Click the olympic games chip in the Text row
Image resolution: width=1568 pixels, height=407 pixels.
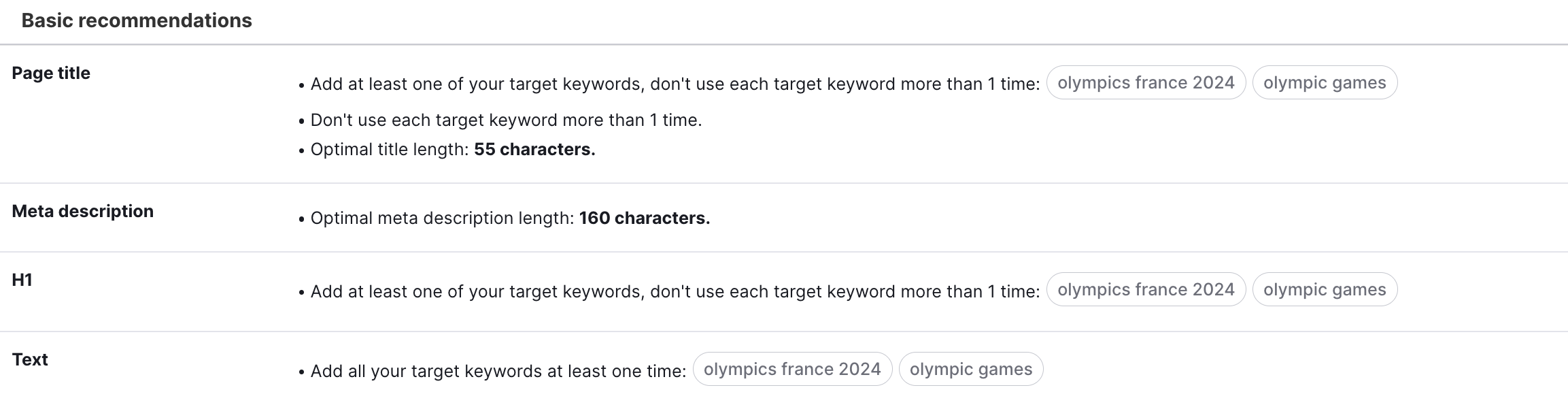tap(971, 369)
